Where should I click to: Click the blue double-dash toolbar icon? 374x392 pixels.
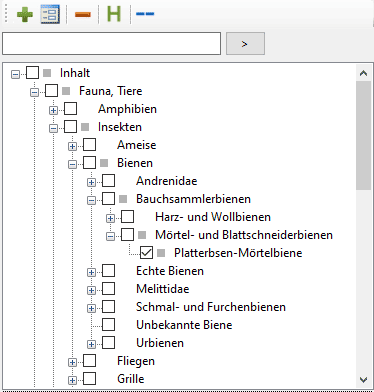[x=145, y=14]
